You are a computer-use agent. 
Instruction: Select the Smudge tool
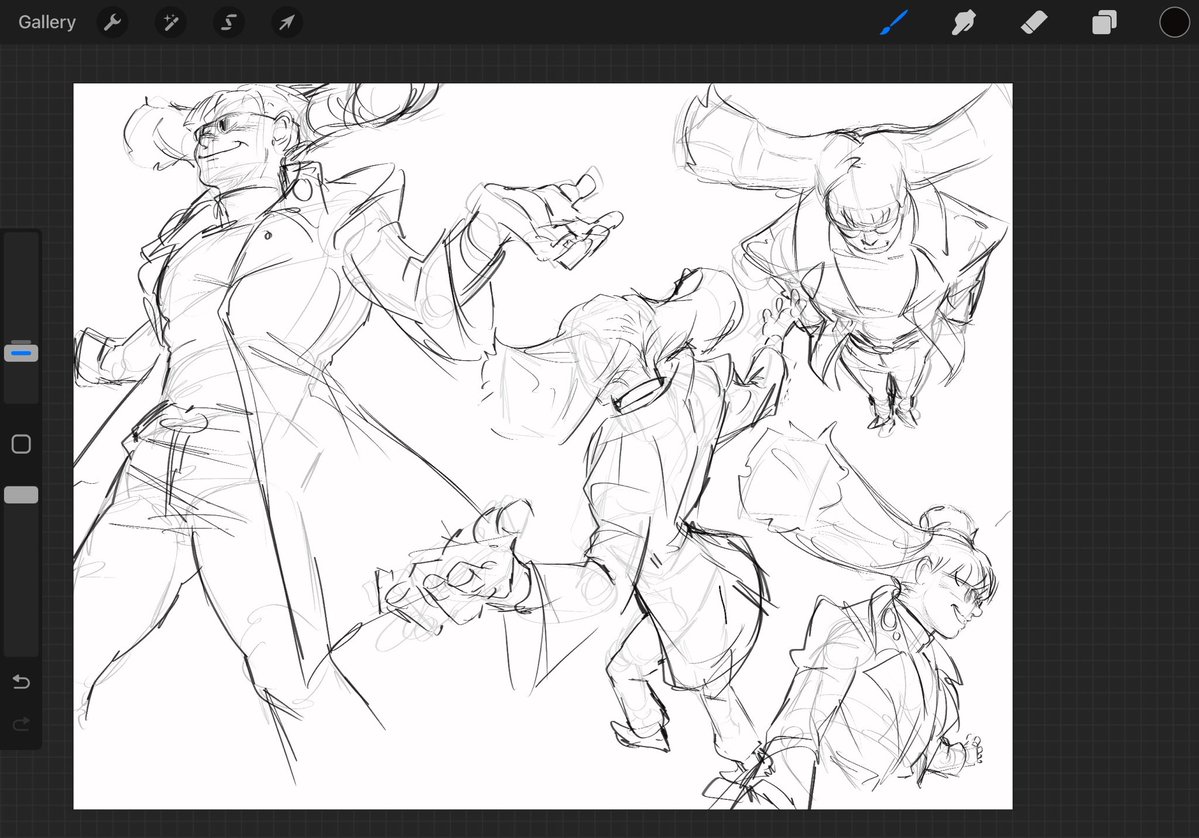963,22
